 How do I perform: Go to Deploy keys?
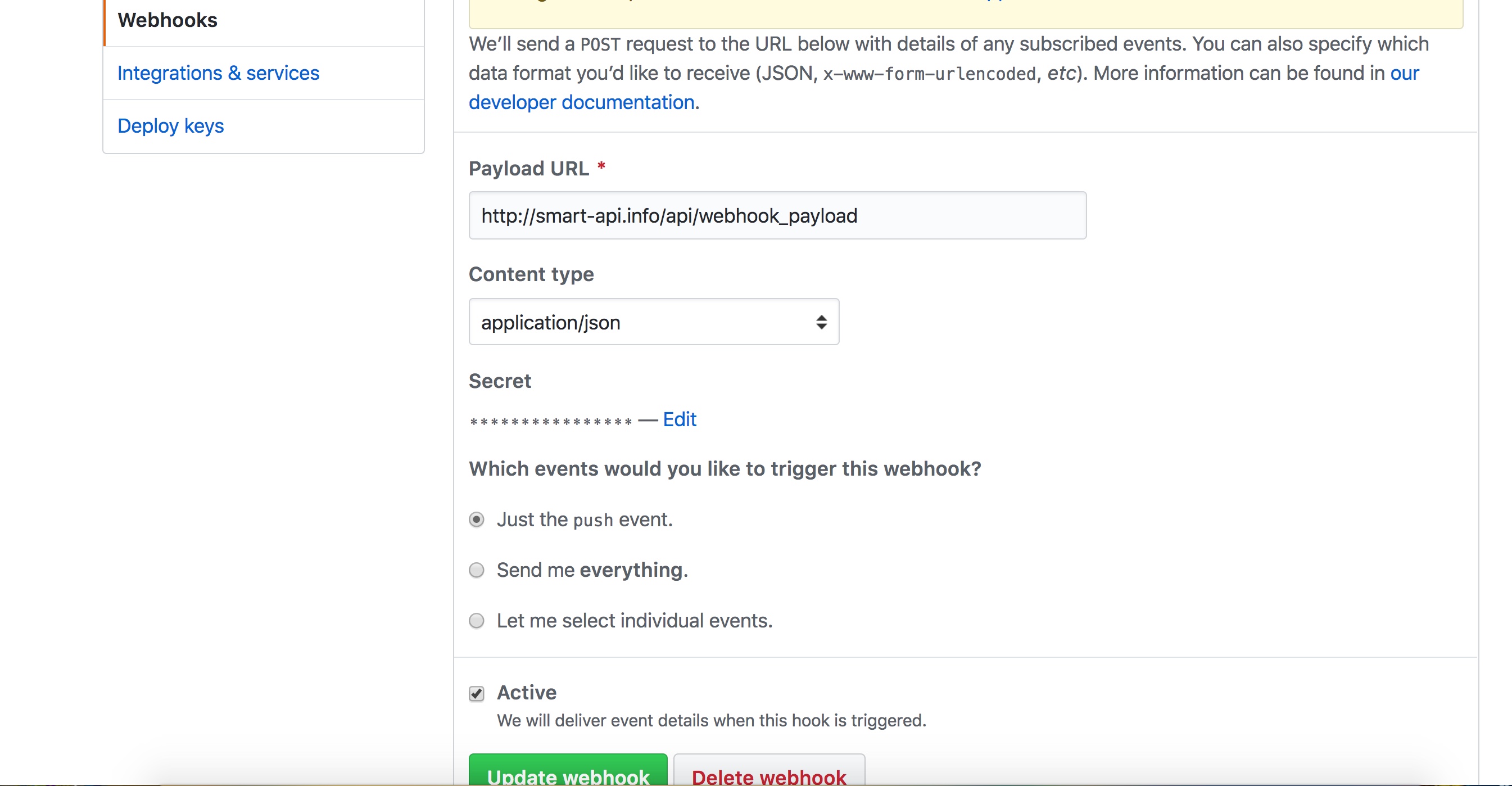pos(170,125)
